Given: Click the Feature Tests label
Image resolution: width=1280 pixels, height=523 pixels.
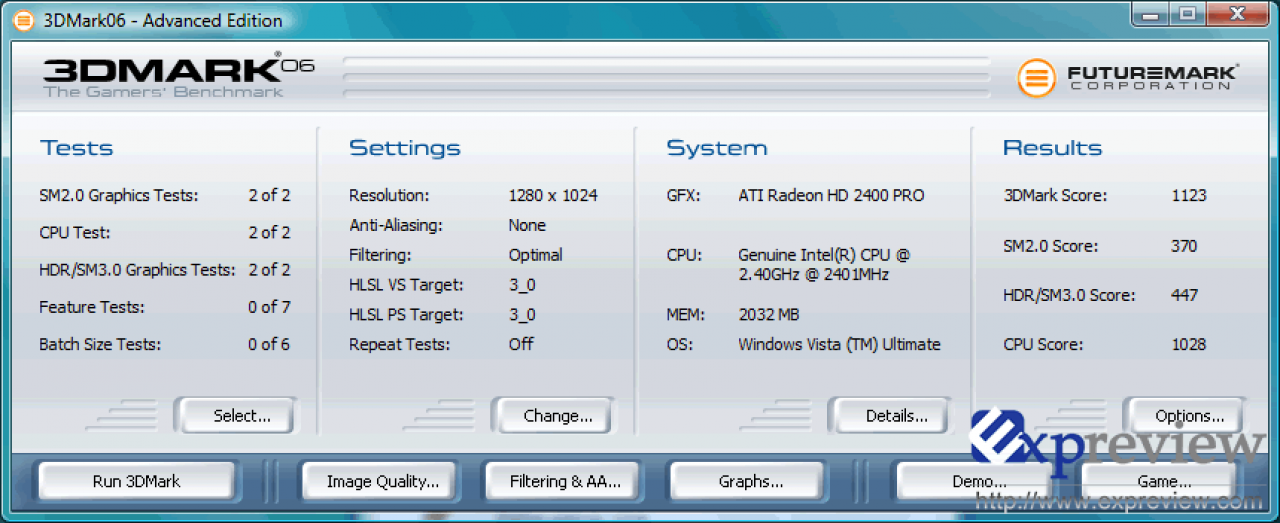Looking at the screenshot, I should 91,307.
